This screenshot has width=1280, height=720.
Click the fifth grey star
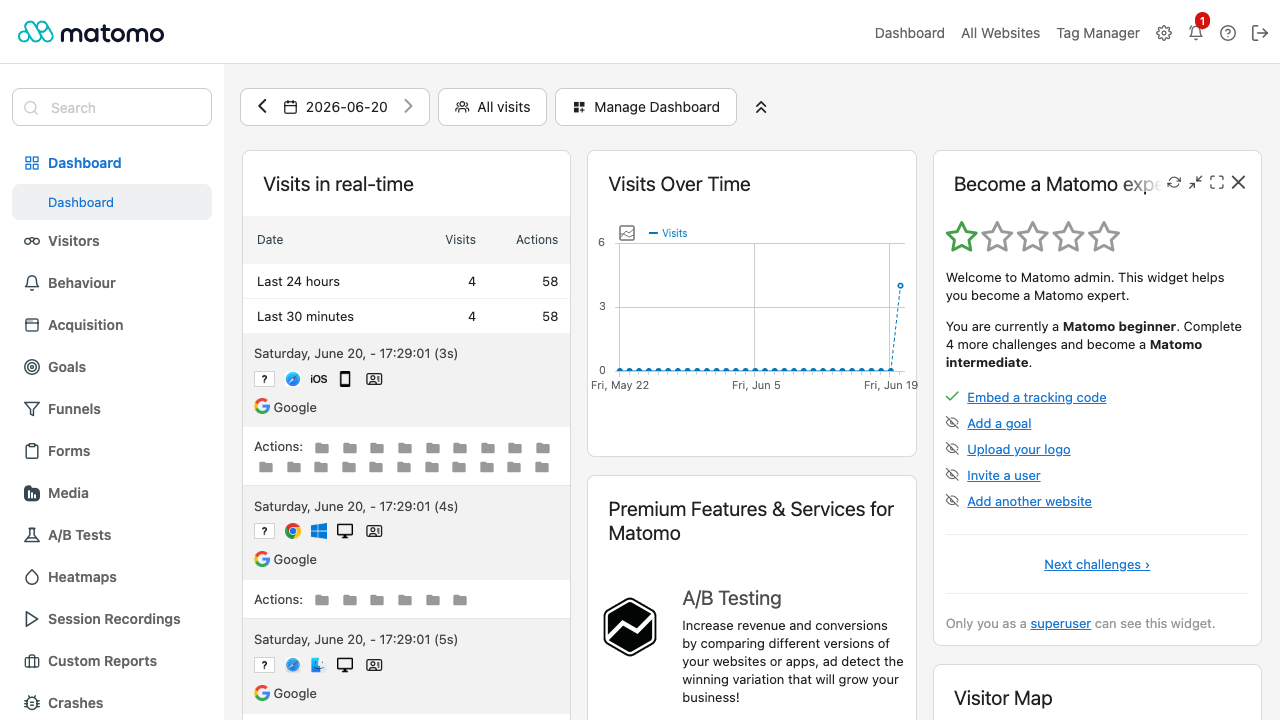[x=1104, y=237]
